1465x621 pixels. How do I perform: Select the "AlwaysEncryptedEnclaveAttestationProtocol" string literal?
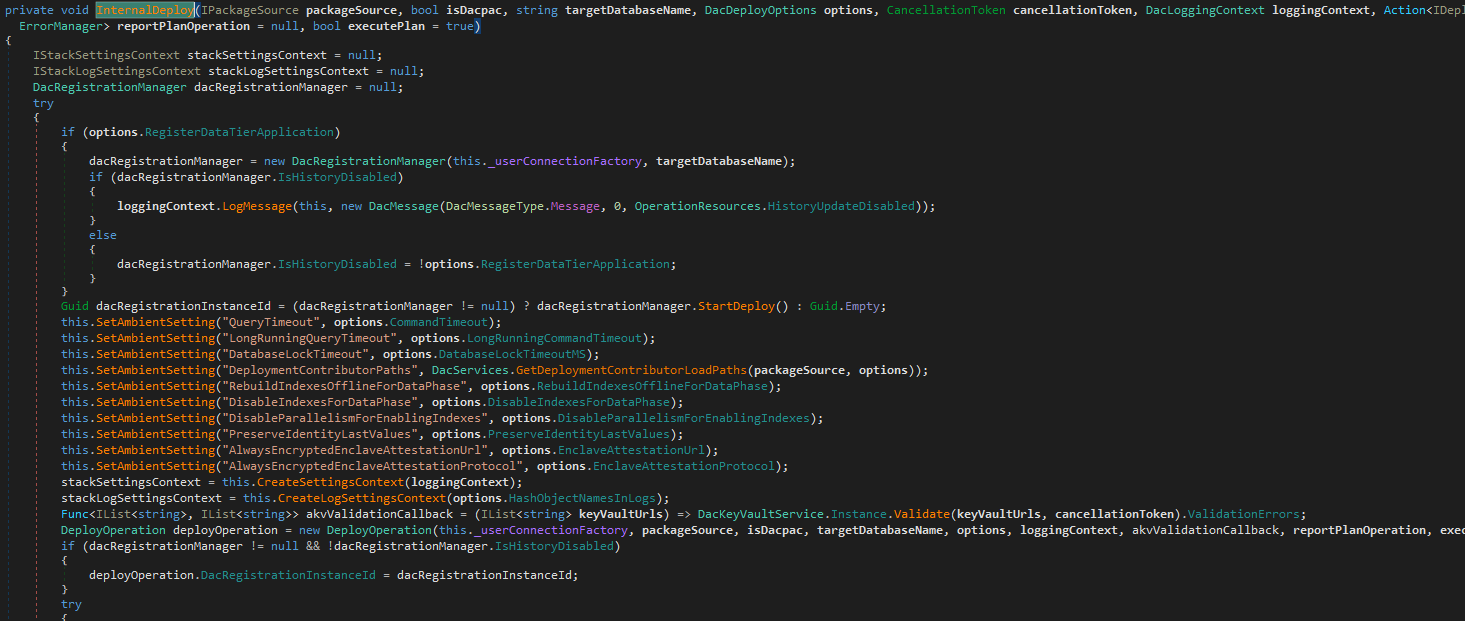[x=372, y=466]
